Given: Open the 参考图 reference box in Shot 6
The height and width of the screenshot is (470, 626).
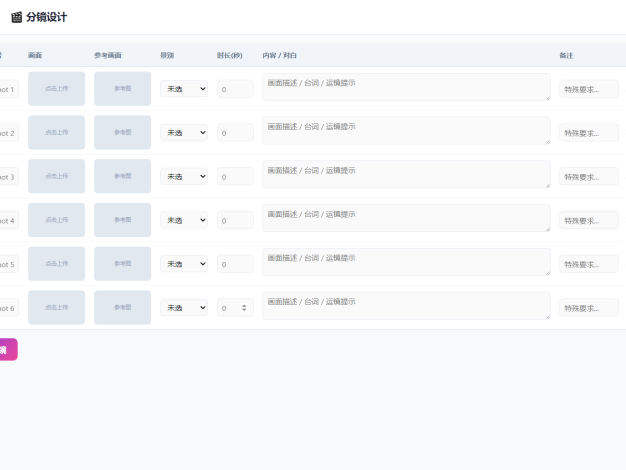Looking at the screenshot, I should [123, 307].
